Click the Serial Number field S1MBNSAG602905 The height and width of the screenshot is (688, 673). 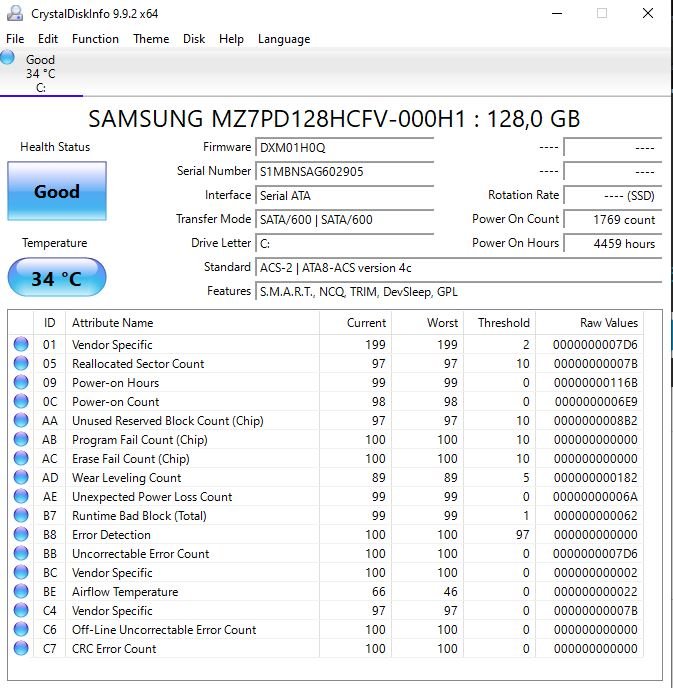click(344, 171)
